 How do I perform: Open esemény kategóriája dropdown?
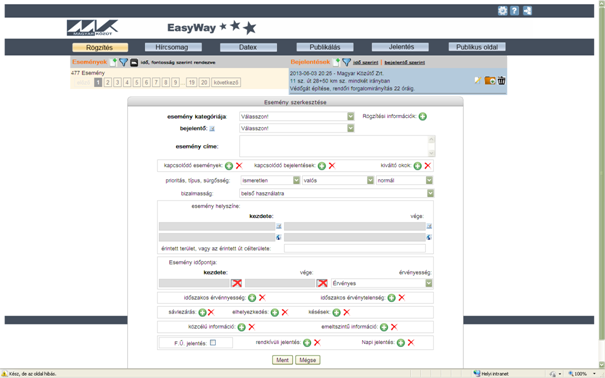[x=297, y=116]
